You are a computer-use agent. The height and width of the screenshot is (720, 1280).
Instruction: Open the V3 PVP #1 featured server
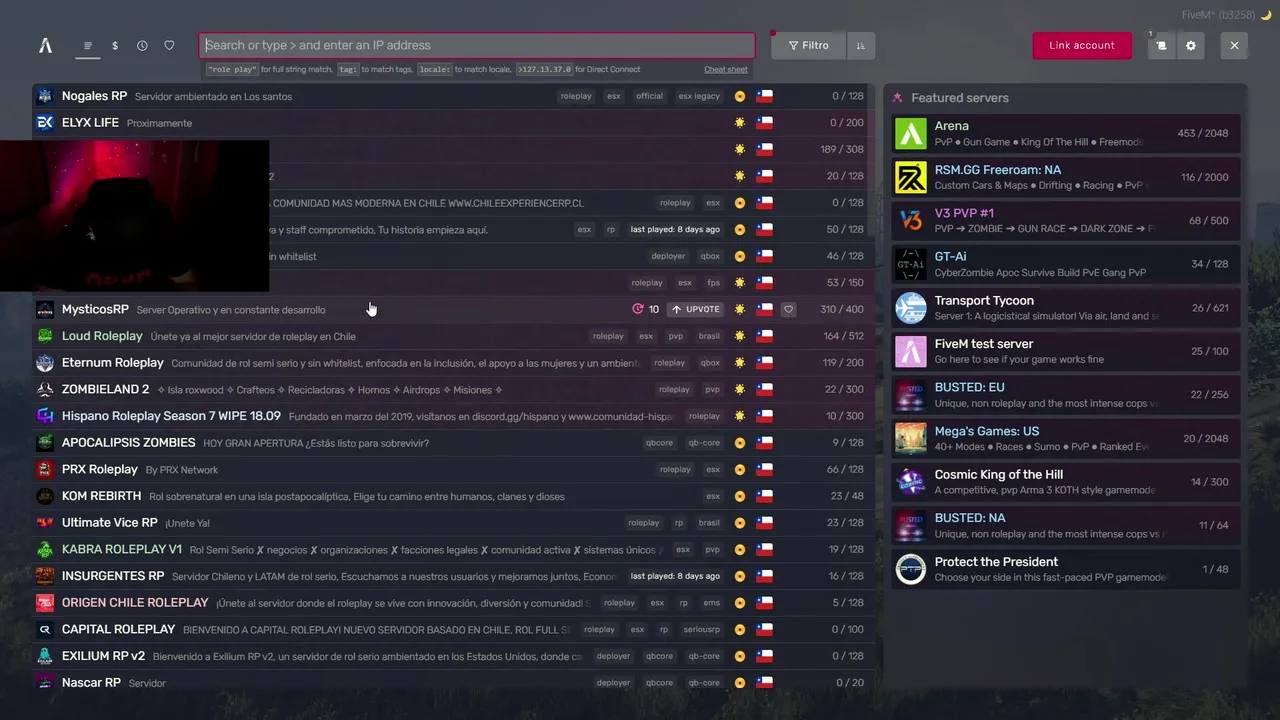click(x=1066, y=221)
